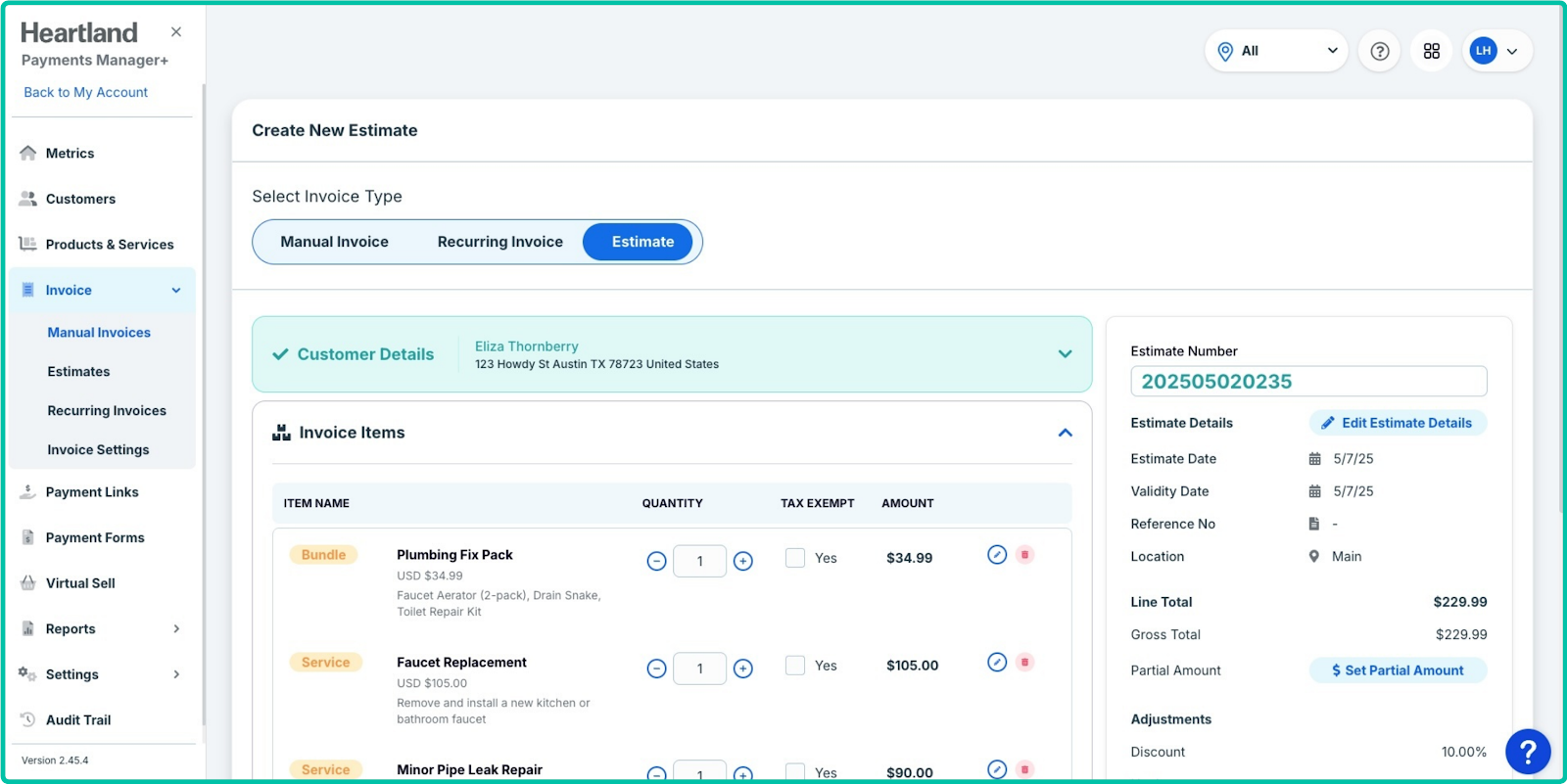Click the edit icon for Plumbing Fix Pack
The image size is (1567, 784).
pos(997,555)
